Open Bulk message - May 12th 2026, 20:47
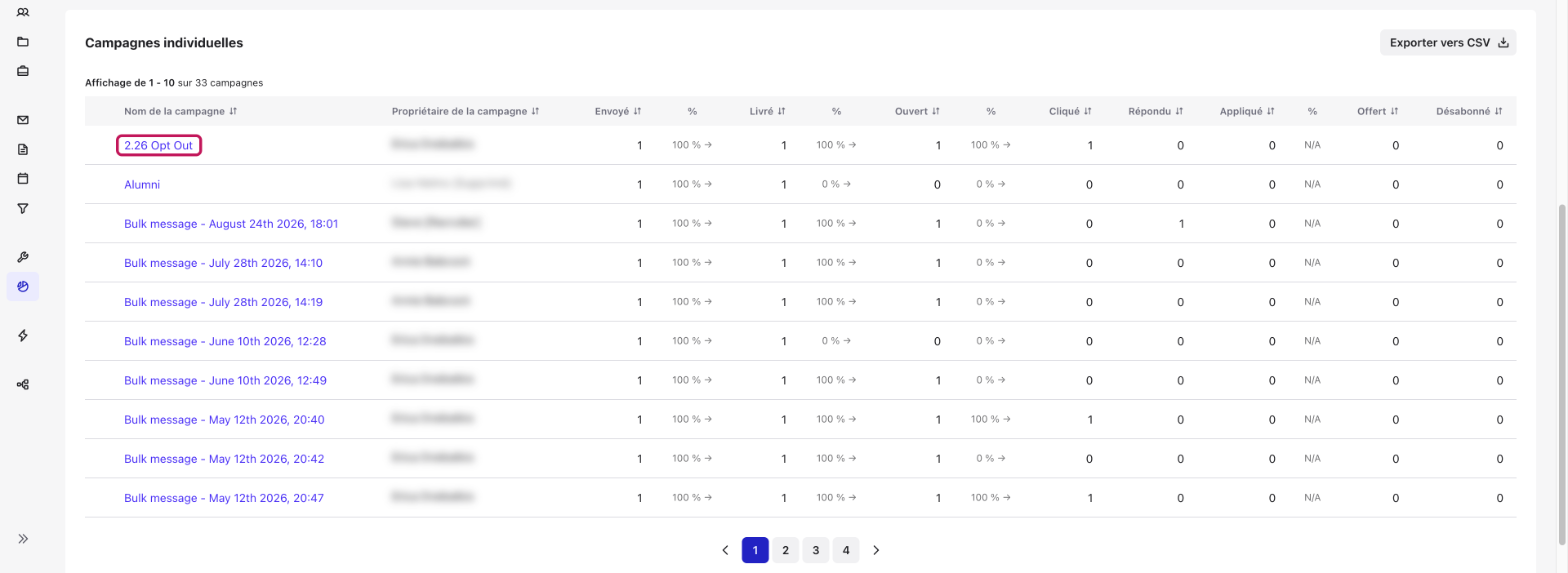 click(x=224, y=498)
